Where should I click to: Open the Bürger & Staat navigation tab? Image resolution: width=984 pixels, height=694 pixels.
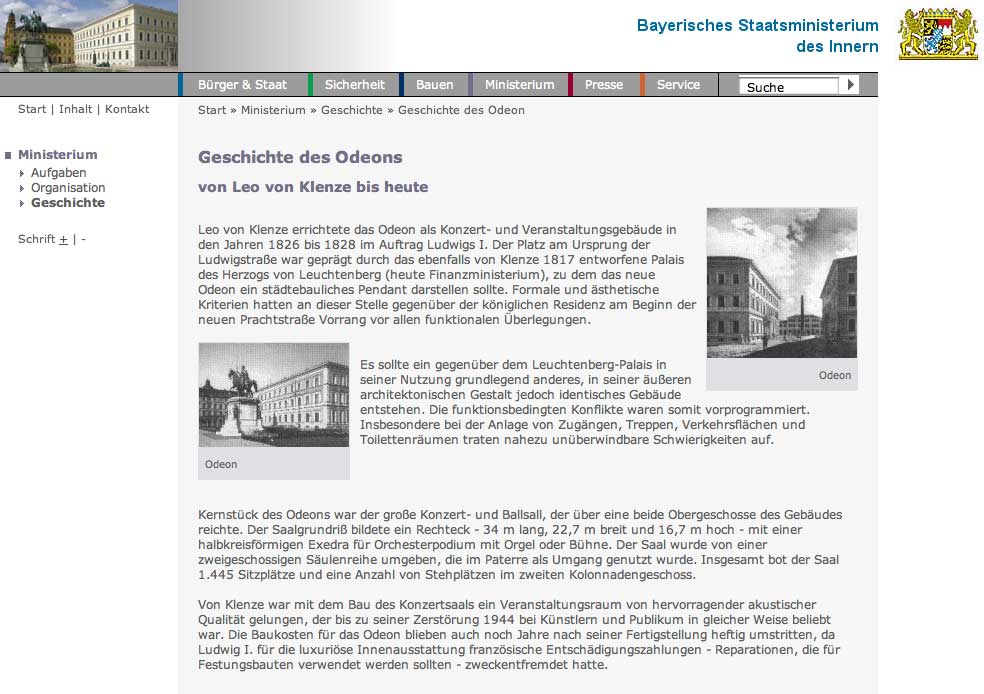coord(242,85)
